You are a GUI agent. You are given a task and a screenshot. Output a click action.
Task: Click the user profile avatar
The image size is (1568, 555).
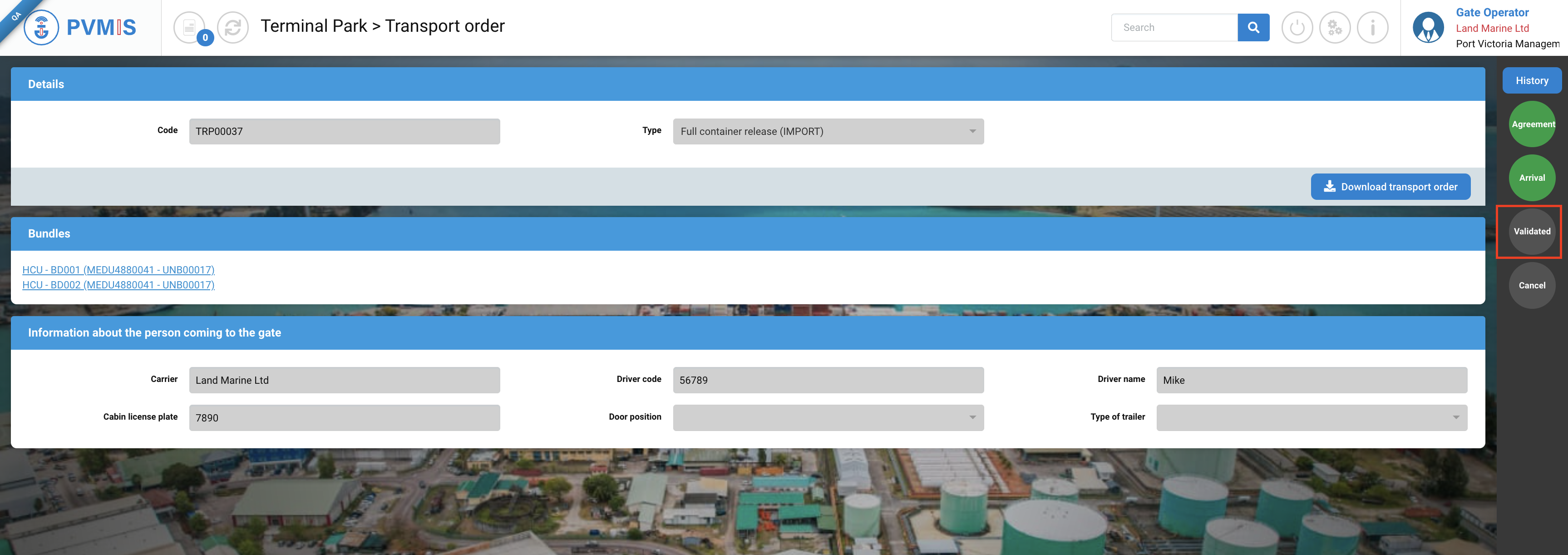coord(1428,27)
